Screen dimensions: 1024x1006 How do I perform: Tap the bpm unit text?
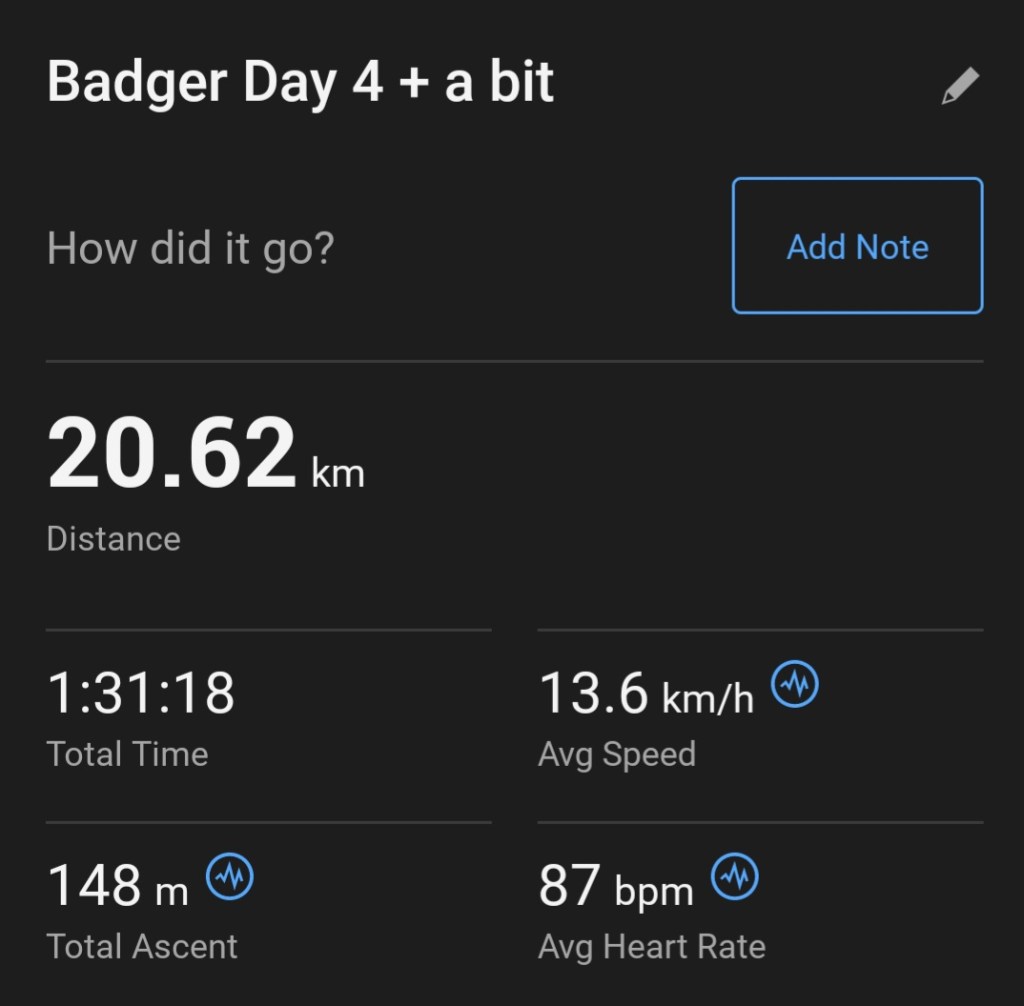pyautogui.click(x=653, y=890)
